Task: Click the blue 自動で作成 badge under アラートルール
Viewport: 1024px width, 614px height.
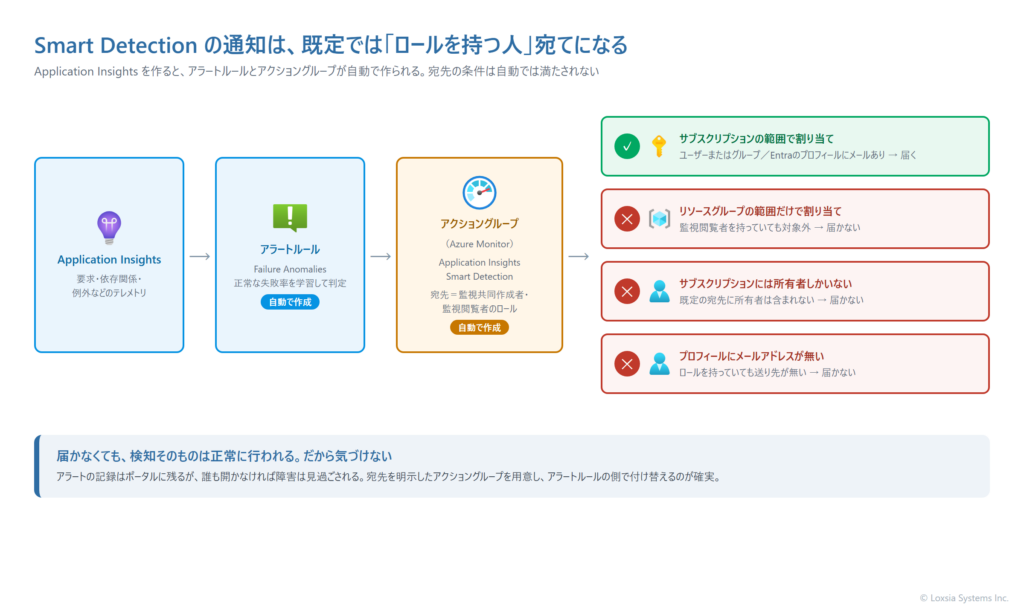Action: pos(290,302)
